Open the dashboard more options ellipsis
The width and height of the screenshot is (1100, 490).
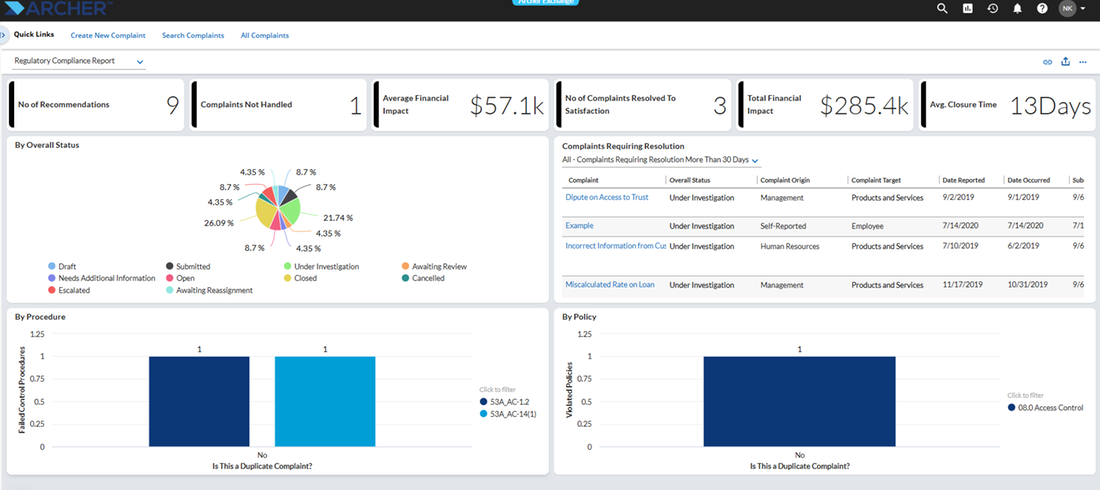coord(1083,62)
